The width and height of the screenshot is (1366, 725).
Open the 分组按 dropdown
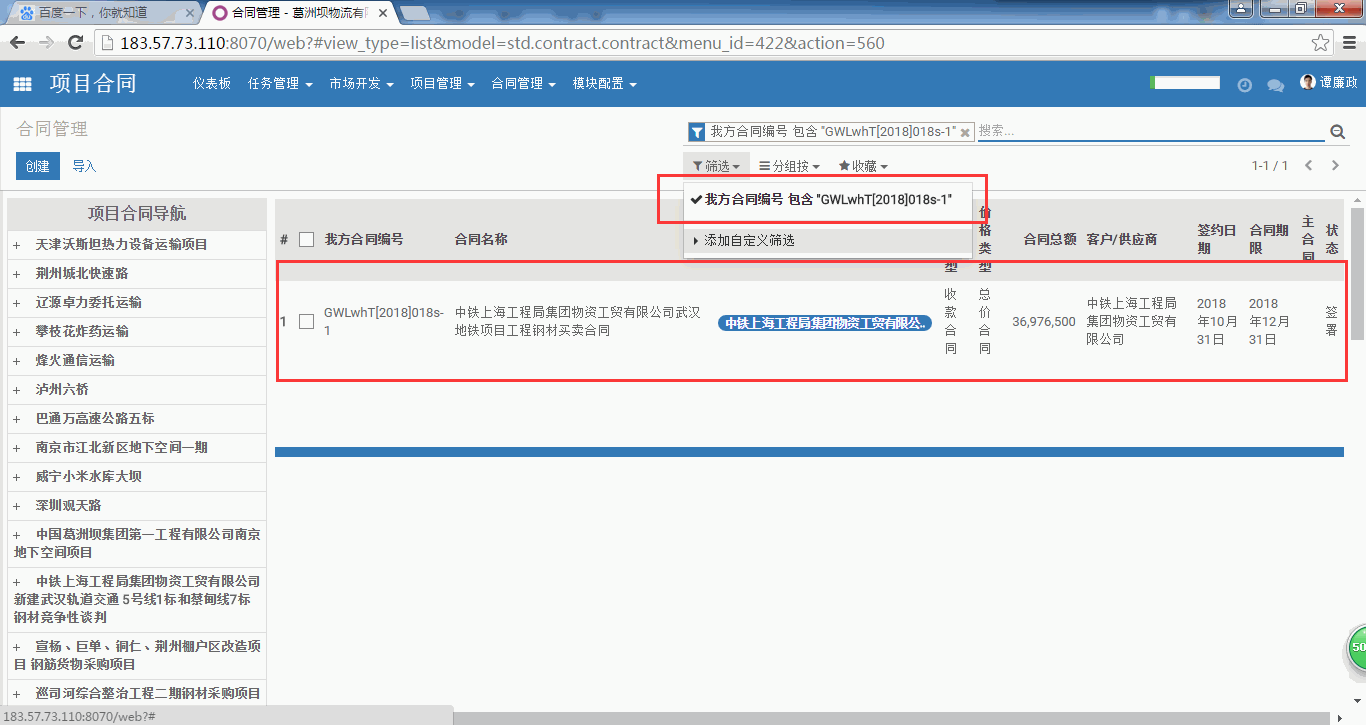tap(789, 166)
